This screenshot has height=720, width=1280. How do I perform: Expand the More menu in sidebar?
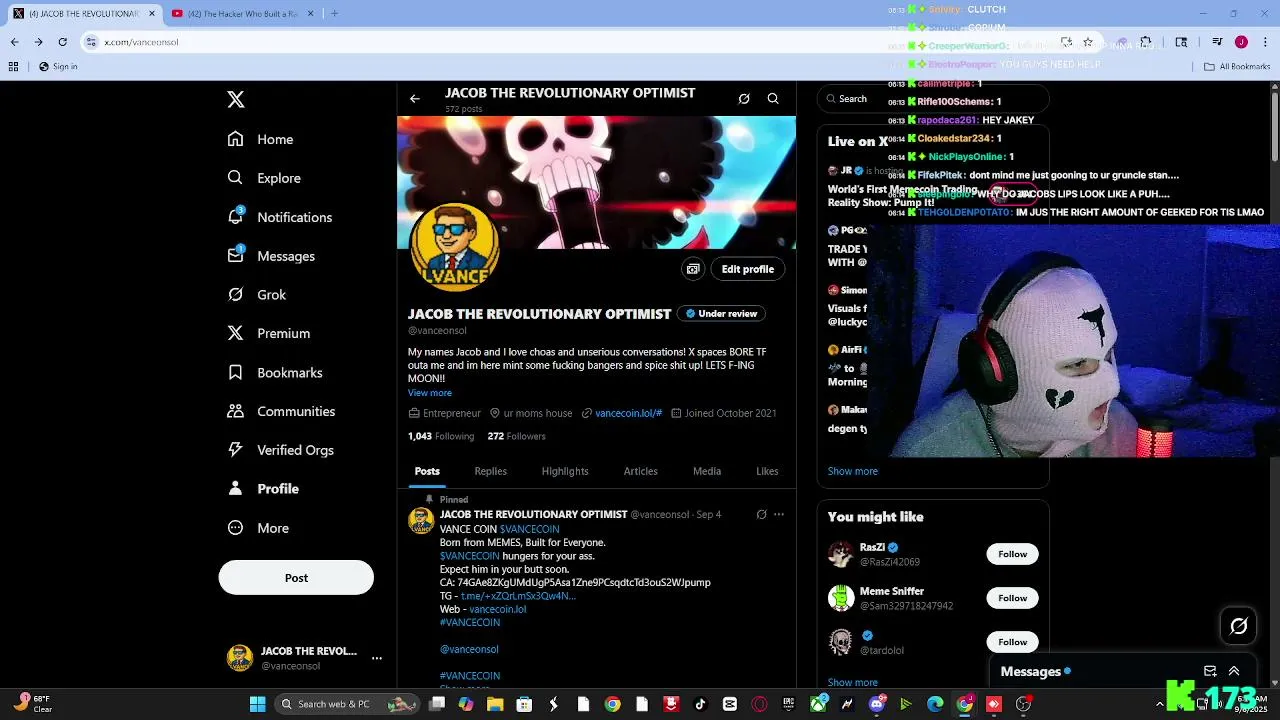pos(258,528)
